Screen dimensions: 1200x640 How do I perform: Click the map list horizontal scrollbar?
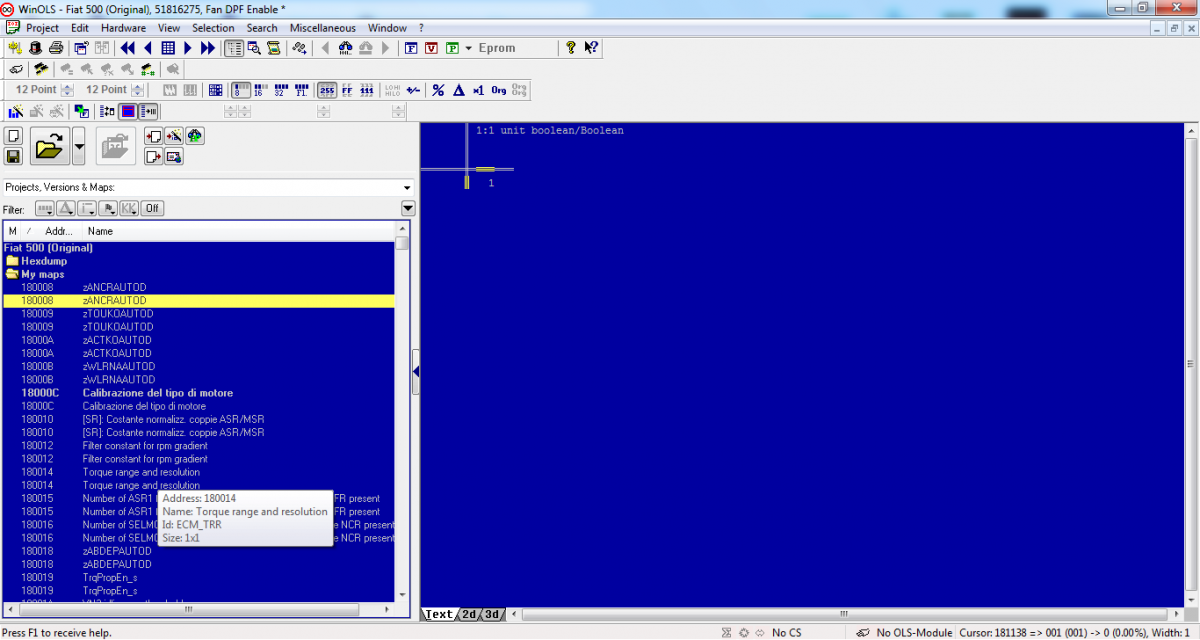[200, 609]
